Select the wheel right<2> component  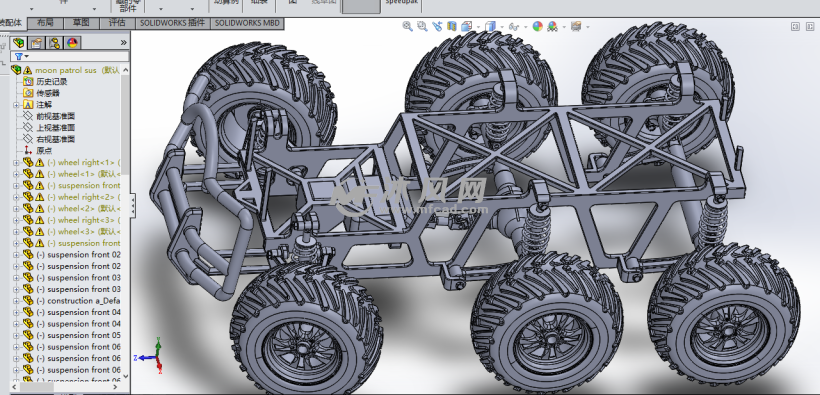(84, 197)
